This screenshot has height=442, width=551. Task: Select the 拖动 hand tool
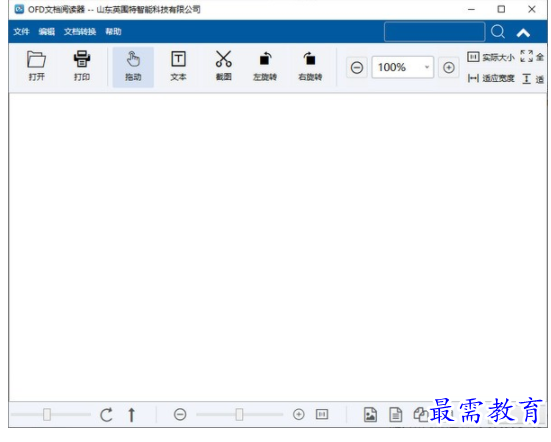[x=133, y=66]
